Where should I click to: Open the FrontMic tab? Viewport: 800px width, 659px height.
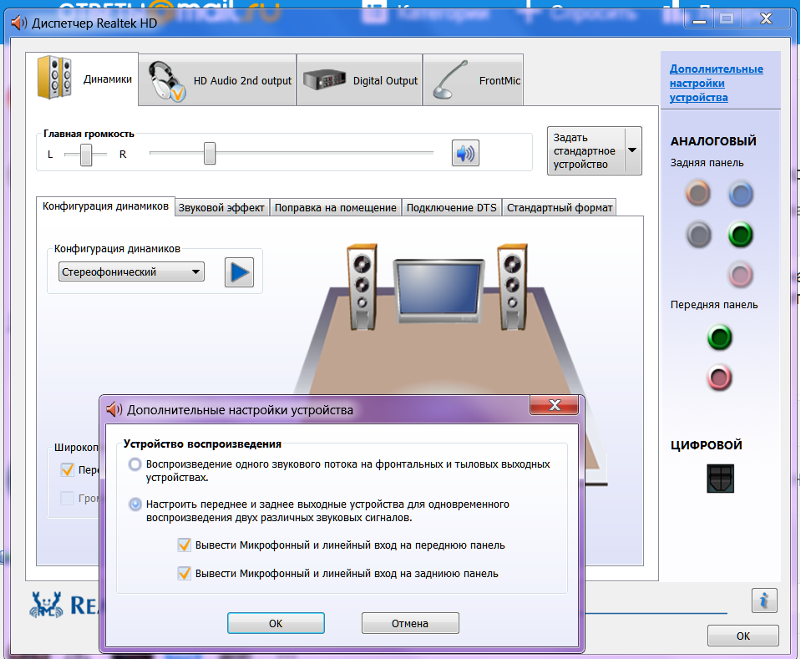(473, 80)
